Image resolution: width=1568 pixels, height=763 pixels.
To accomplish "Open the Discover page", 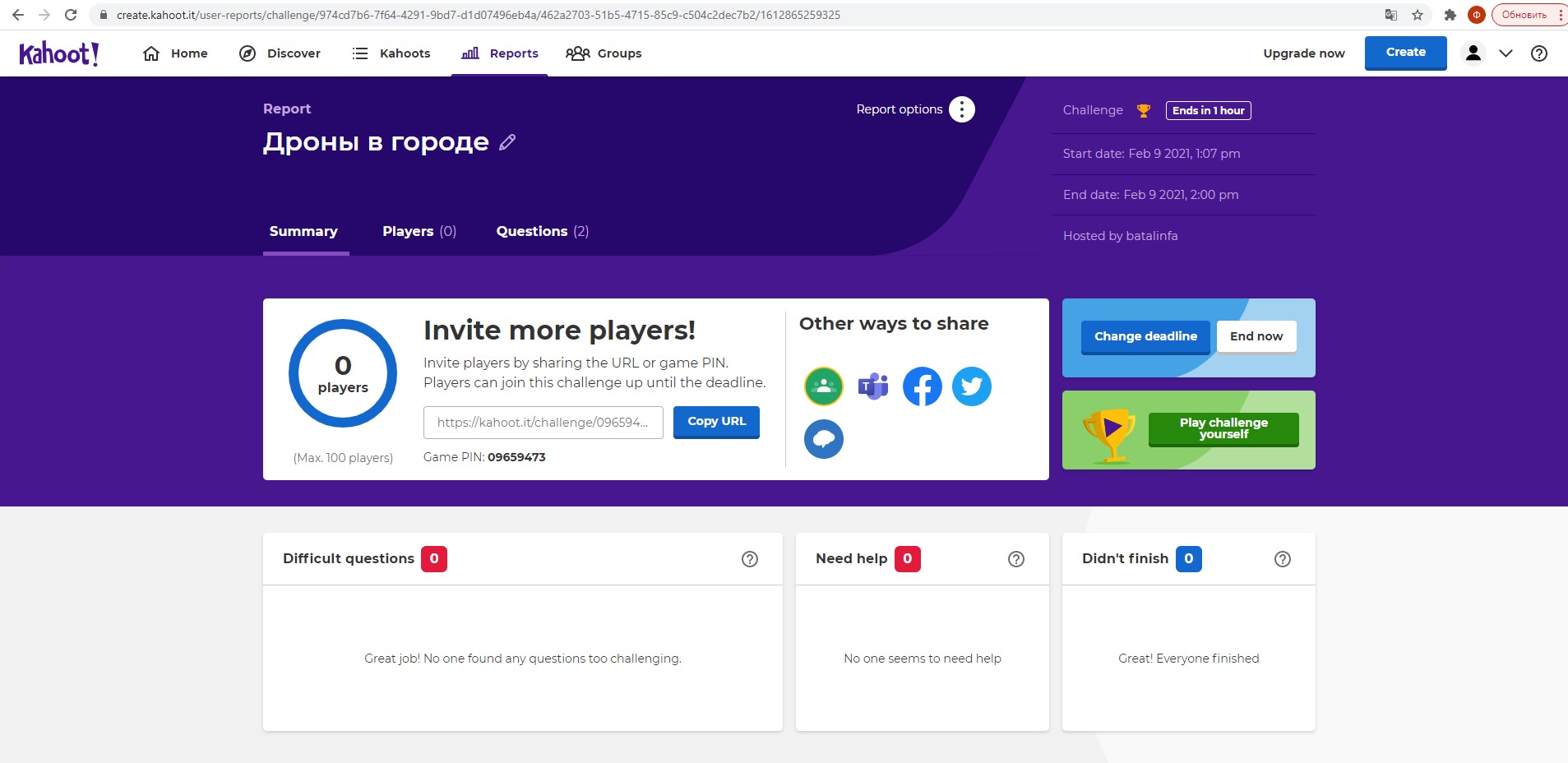I will (280, 53).
